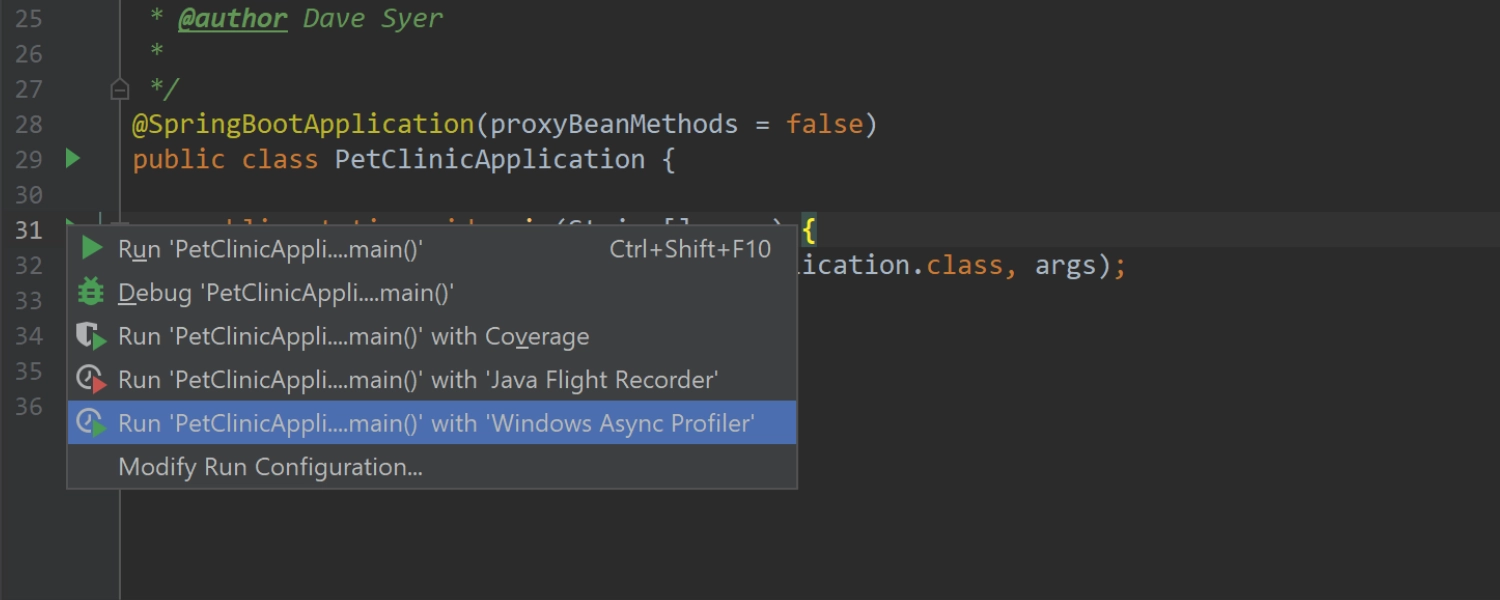Click the Coverage shield icon

[x=91, y=337]
